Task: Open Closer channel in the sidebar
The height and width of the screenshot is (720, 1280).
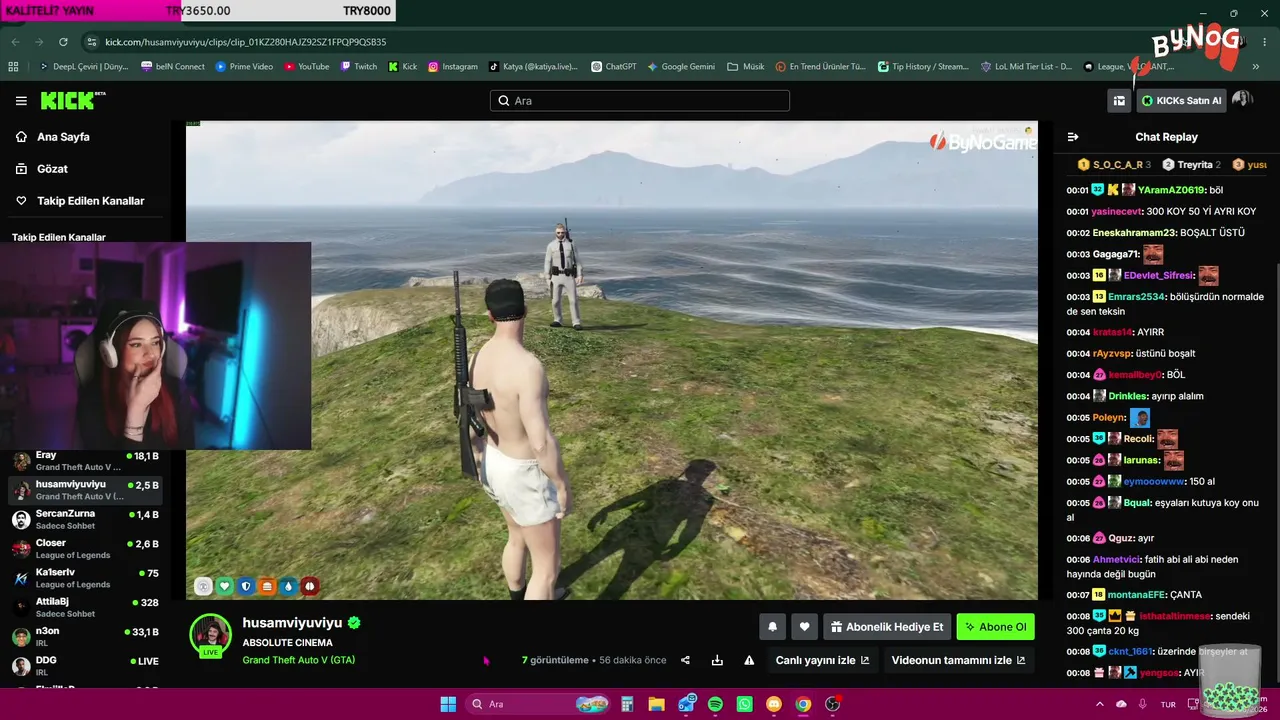Action: pos(85,549)
